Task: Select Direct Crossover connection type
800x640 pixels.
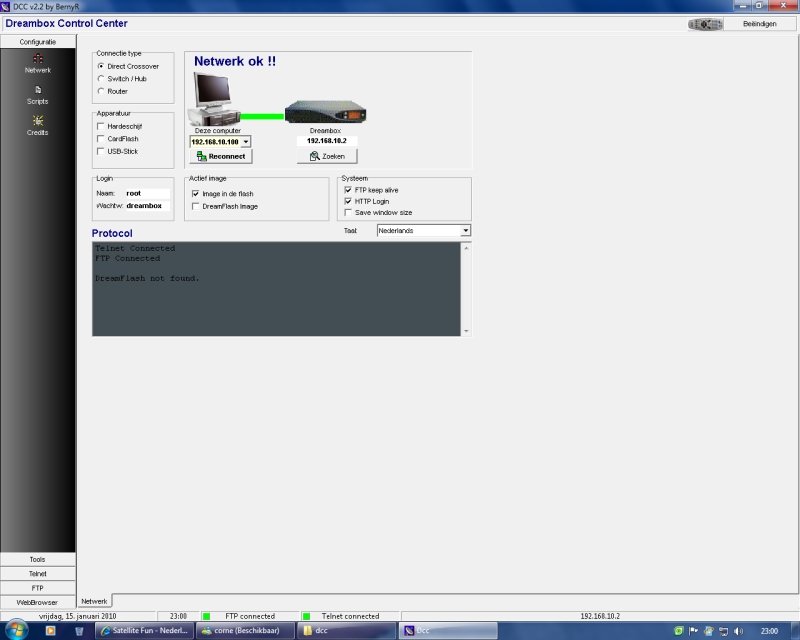Action: (101, 66)
